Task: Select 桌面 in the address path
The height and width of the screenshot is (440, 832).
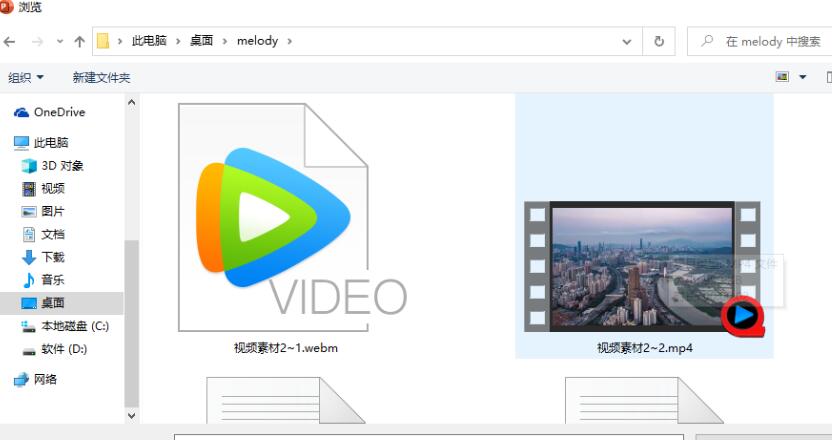Action: (x=202, y=41)
